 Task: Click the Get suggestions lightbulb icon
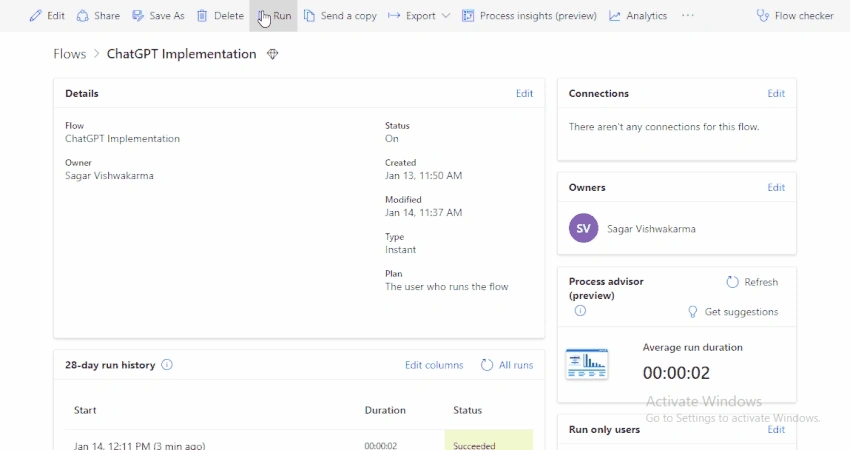tap(692, 312)
